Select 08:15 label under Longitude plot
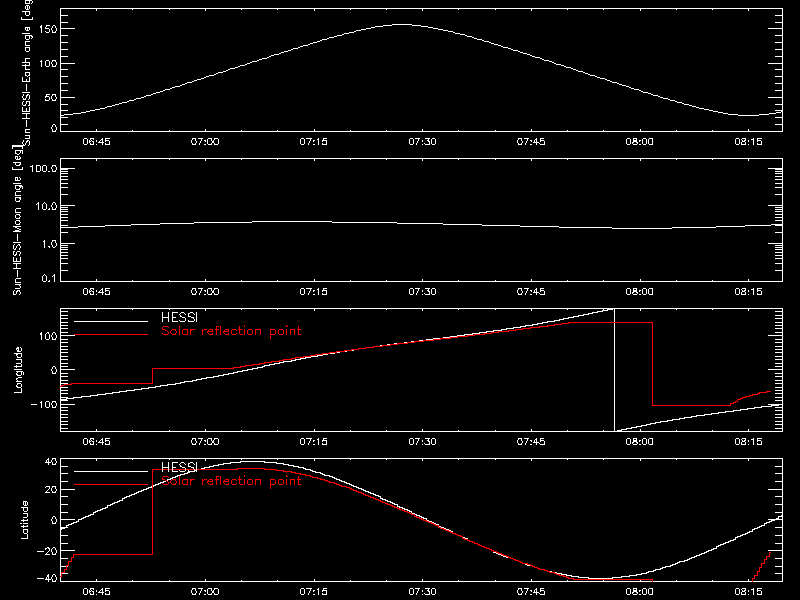This screenshot has width=800, height=600. click(748, 442)
